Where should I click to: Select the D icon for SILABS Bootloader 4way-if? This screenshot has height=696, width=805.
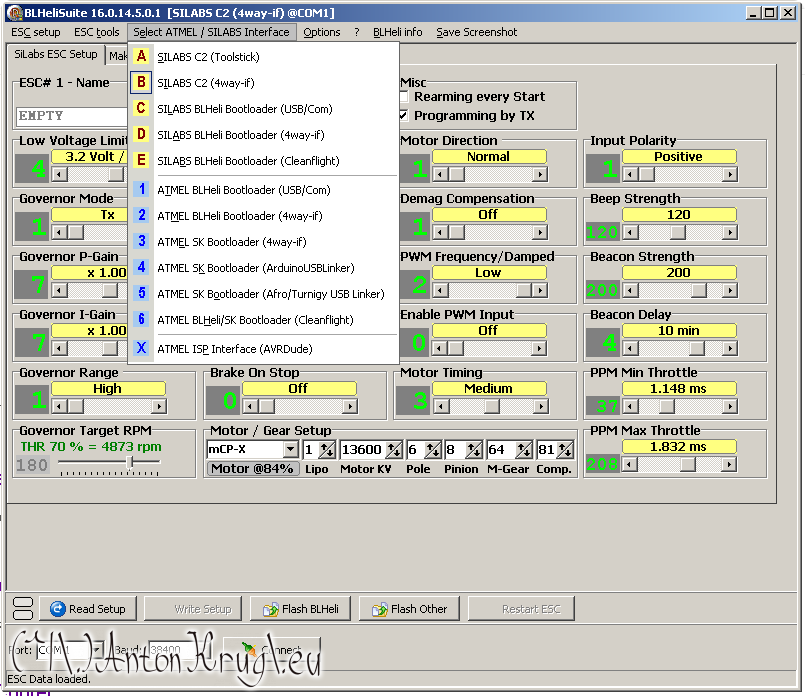[141, 134]
